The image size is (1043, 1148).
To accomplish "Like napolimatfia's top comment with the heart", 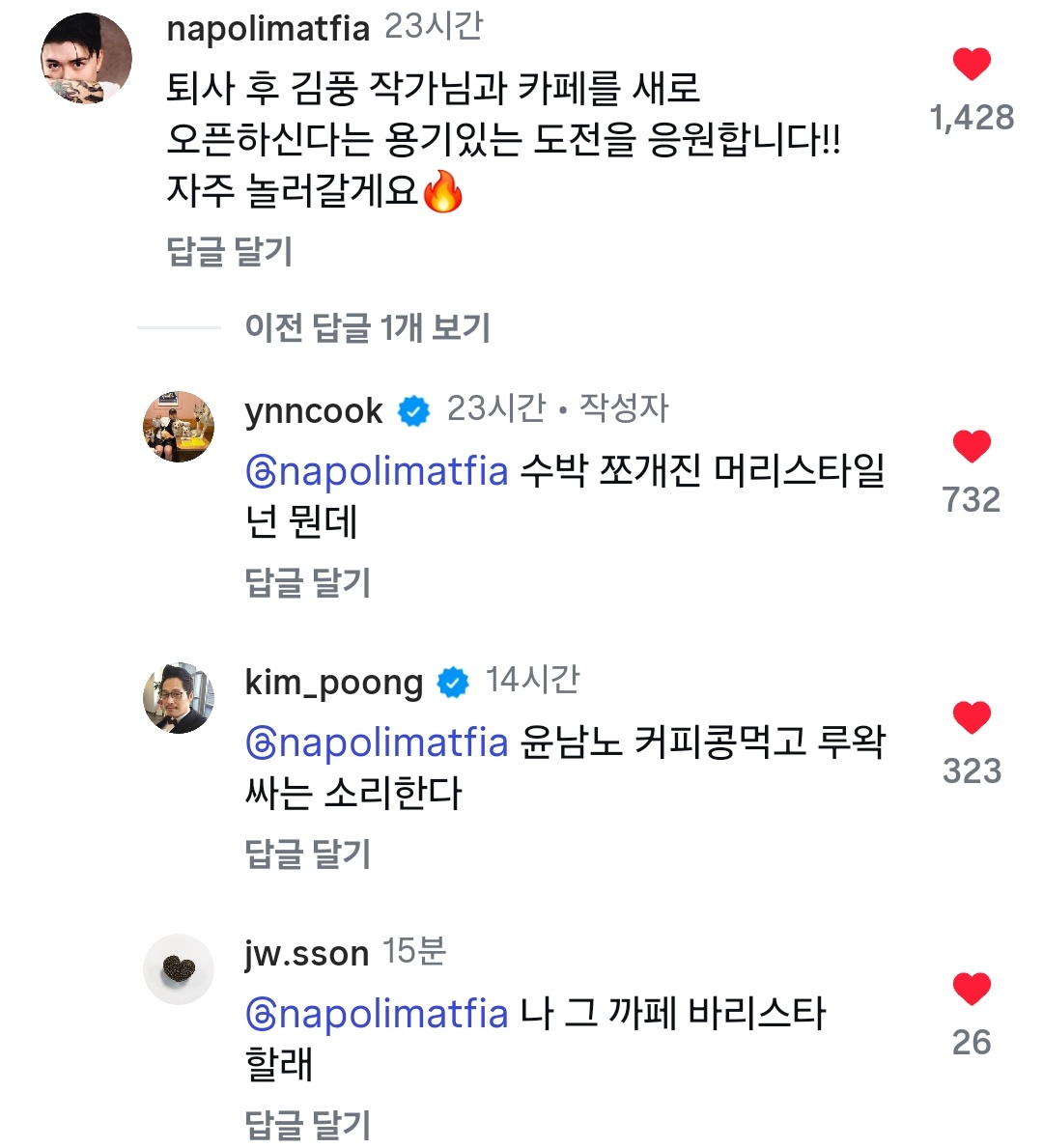I will pyautogui.click(x=972, y=65).
